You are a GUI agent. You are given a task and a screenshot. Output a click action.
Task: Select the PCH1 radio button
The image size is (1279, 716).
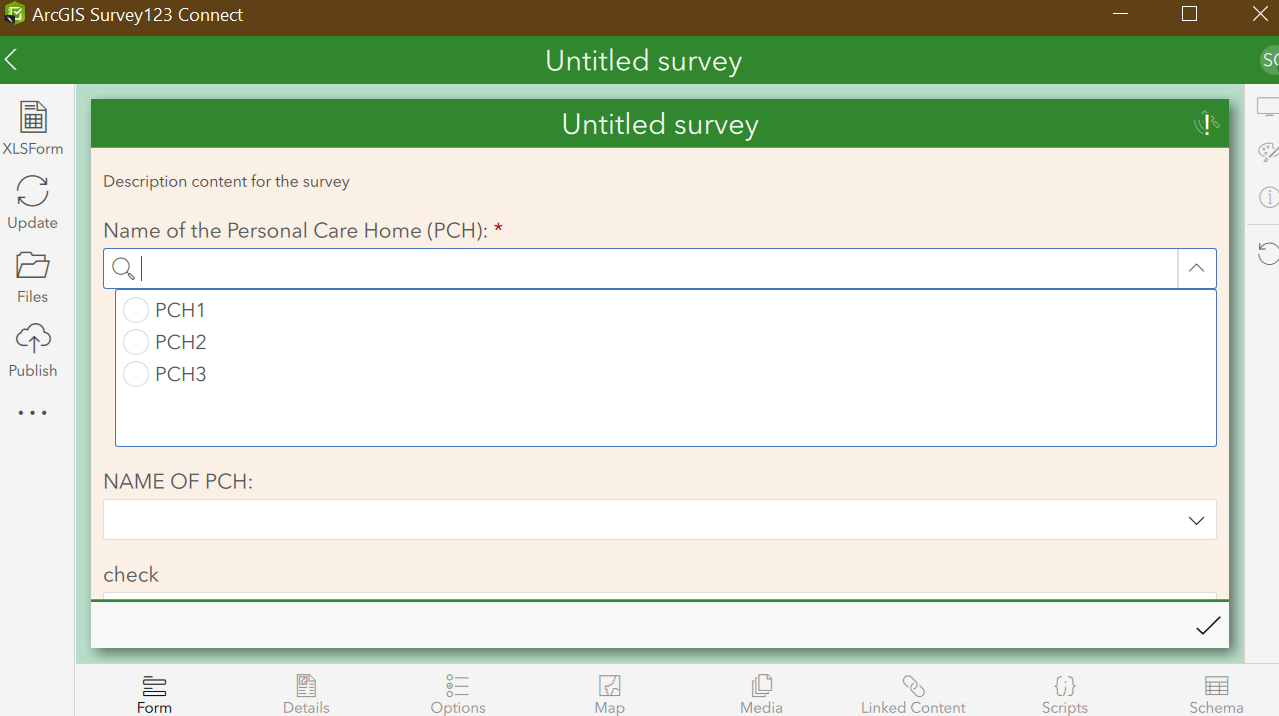click(x=136, y=311)
